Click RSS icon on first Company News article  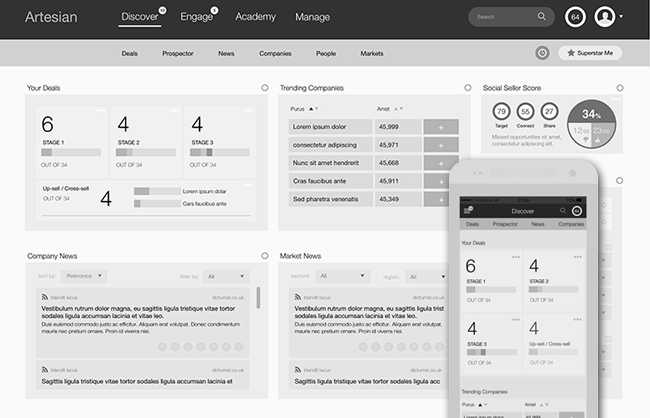[x=44, y=297]
